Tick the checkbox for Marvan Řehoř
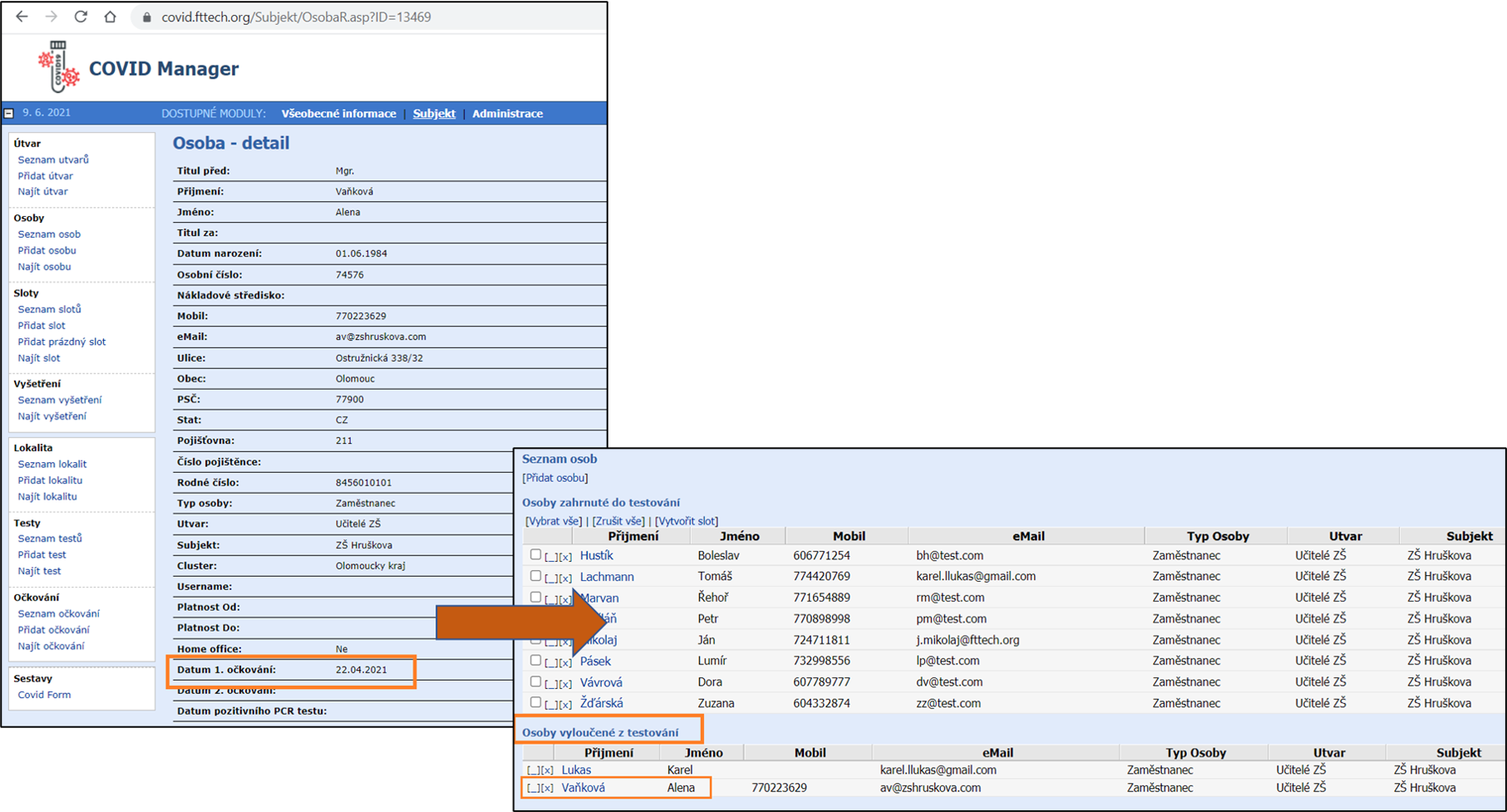1507x812 pixels. pyautogui.click(x=535, y=597)
